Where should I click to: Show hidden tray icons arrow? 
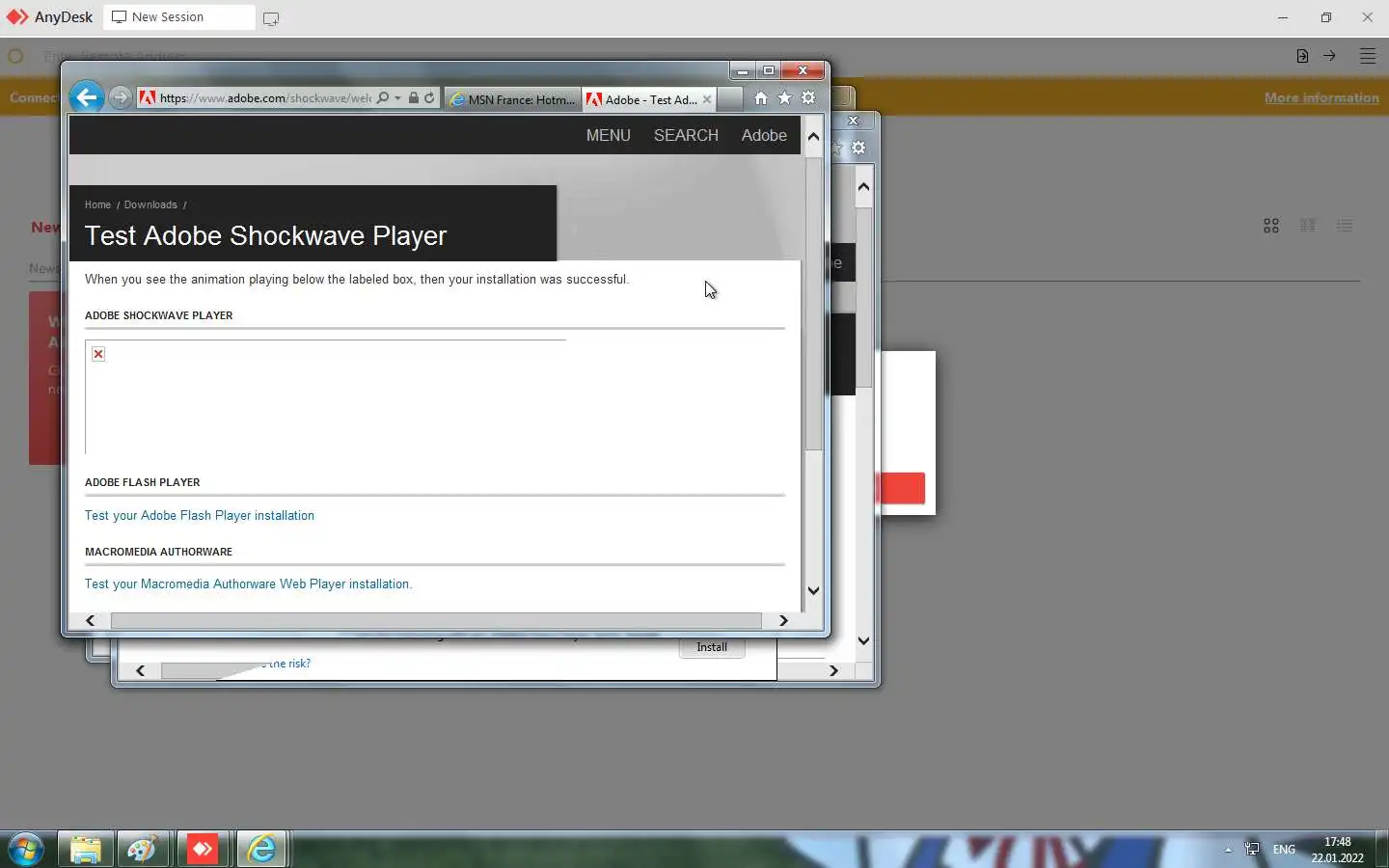[1228, 850]
